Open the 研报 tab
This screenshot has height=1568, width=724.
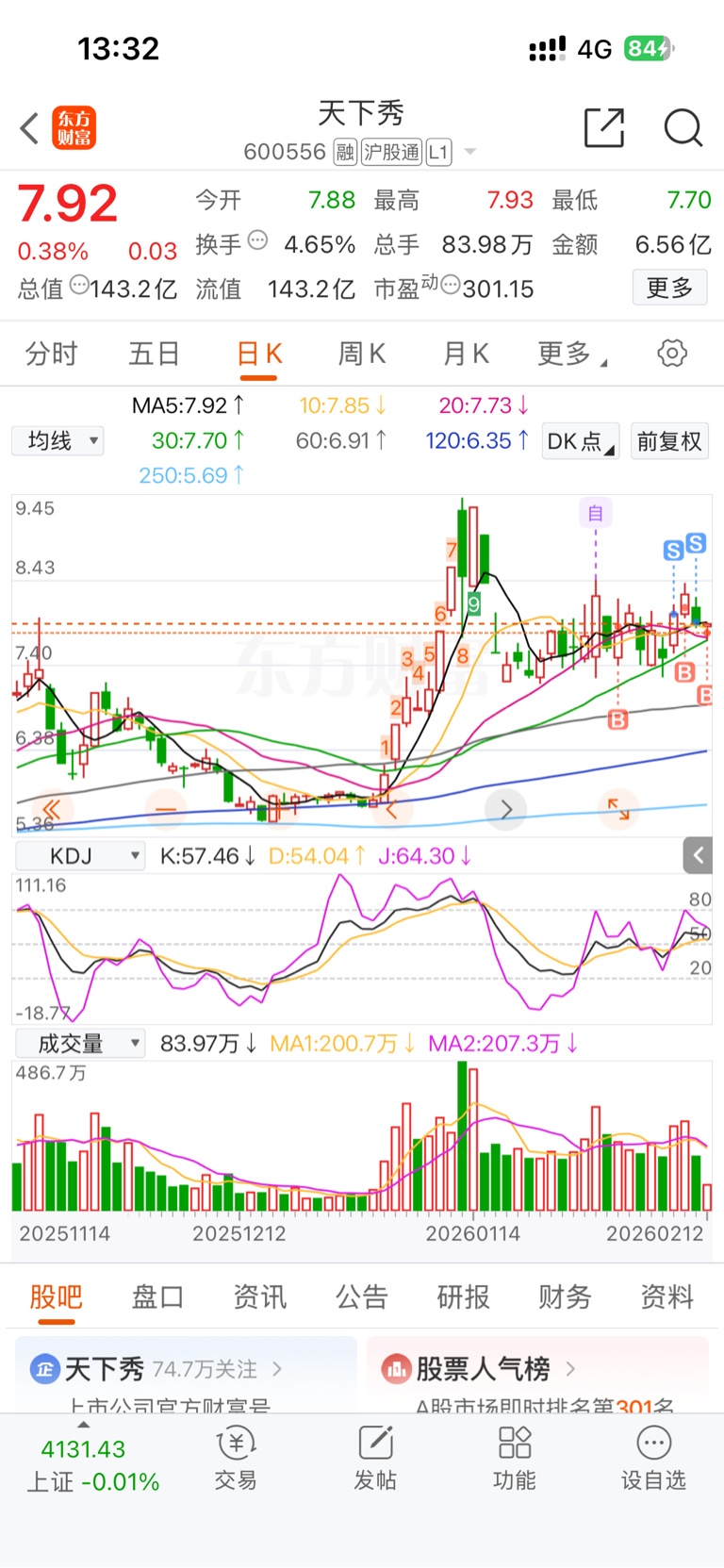click(x=463, y=1296)
